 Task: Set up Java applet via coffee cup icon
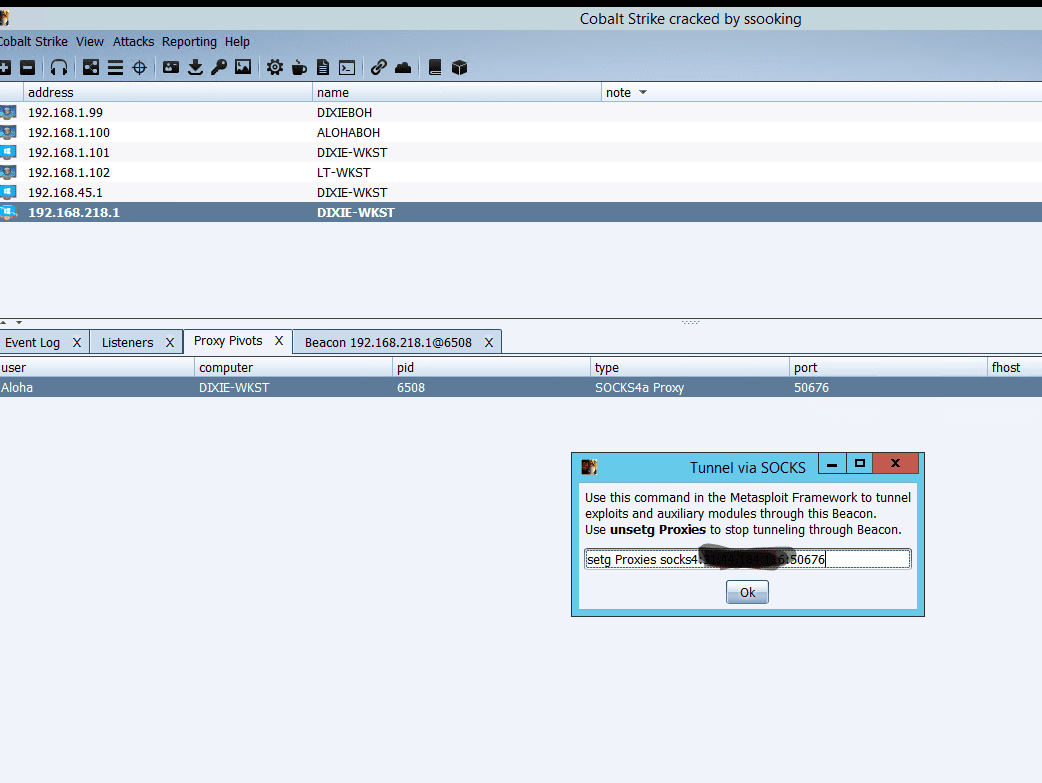coord(299,67)
